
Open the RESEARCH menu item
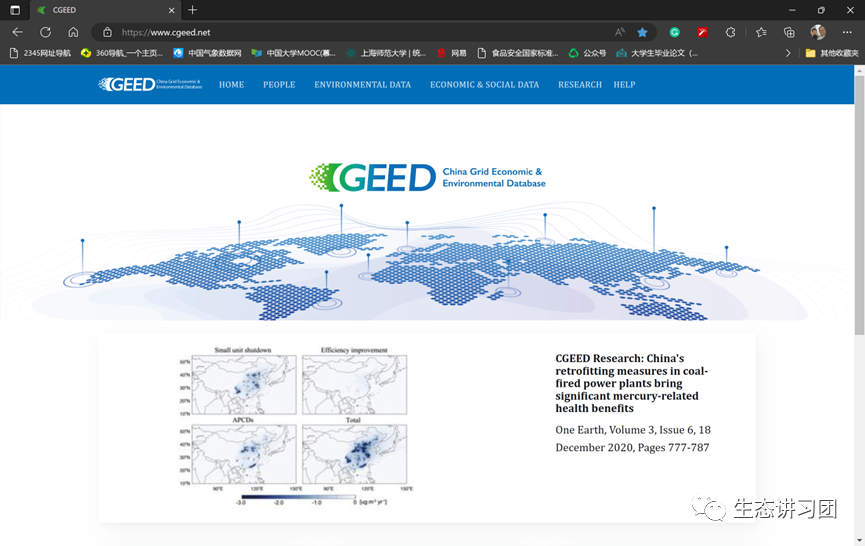pyautogui.click(x=580, y=84)
